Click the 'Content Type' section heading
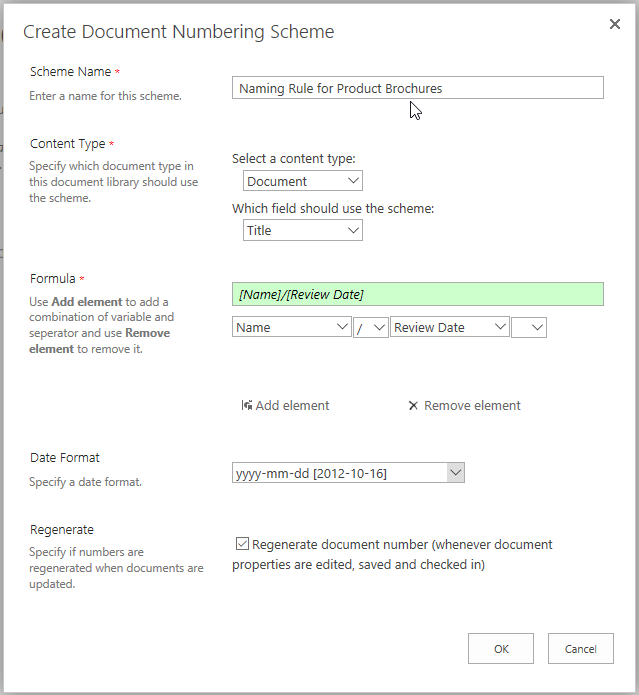This screenshot has width=639, height=695. point(68,144)
